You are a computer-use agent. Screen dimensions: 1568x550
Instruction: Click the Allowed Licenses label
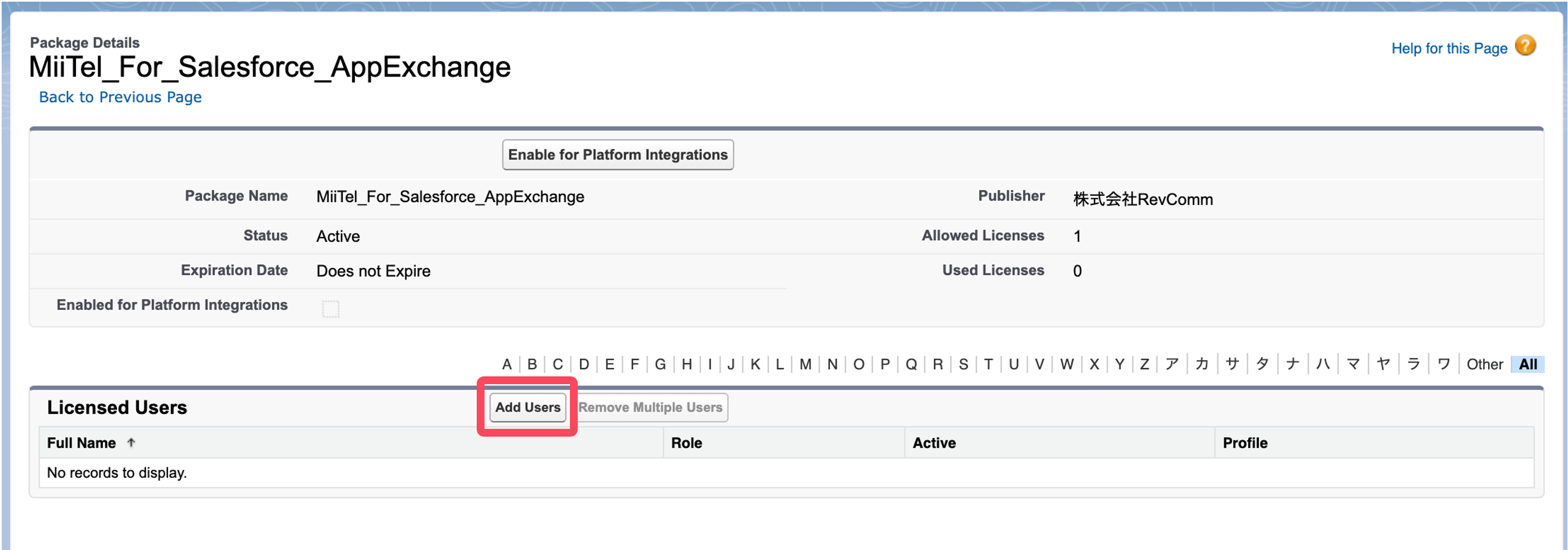(982, 235)
